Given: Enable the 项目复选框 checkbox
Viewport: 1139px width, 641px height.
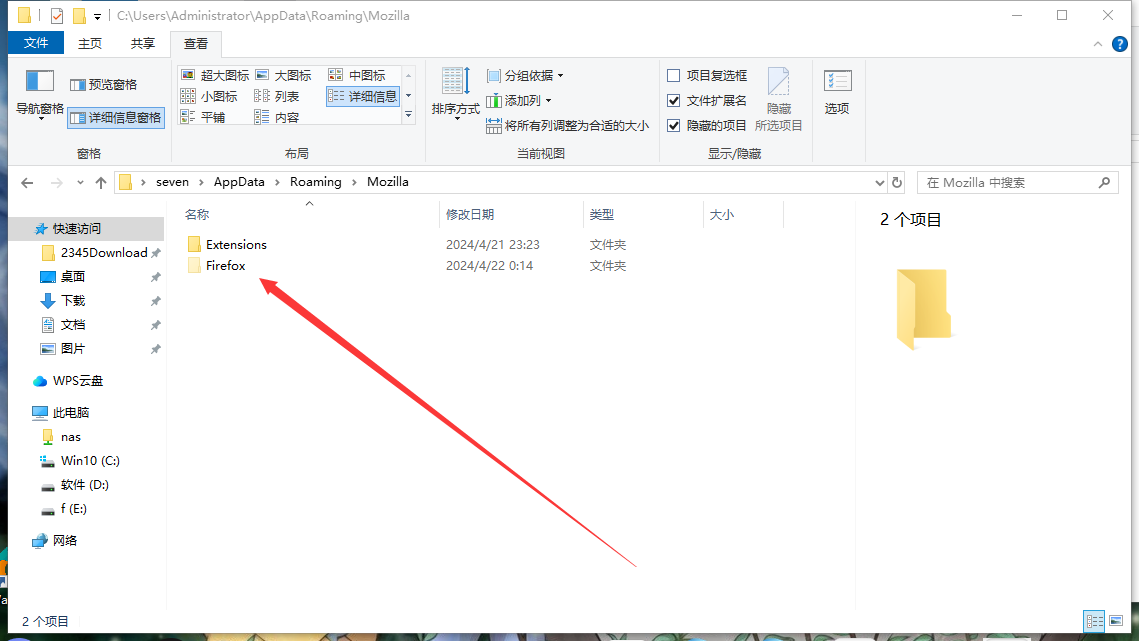Looking at the screenshot, I should click(673, 76).
